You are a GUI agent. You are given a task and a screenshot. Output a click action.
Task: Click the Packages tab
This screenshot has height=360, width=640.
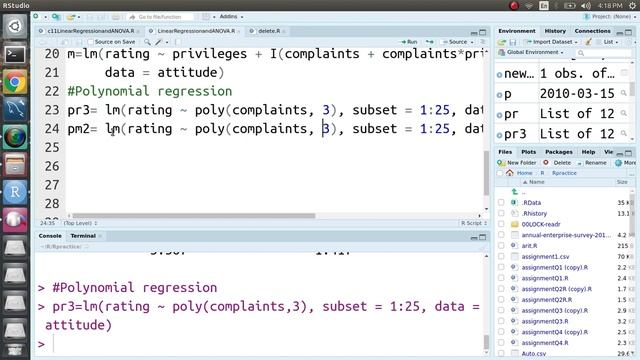click(x=558, y=152)
